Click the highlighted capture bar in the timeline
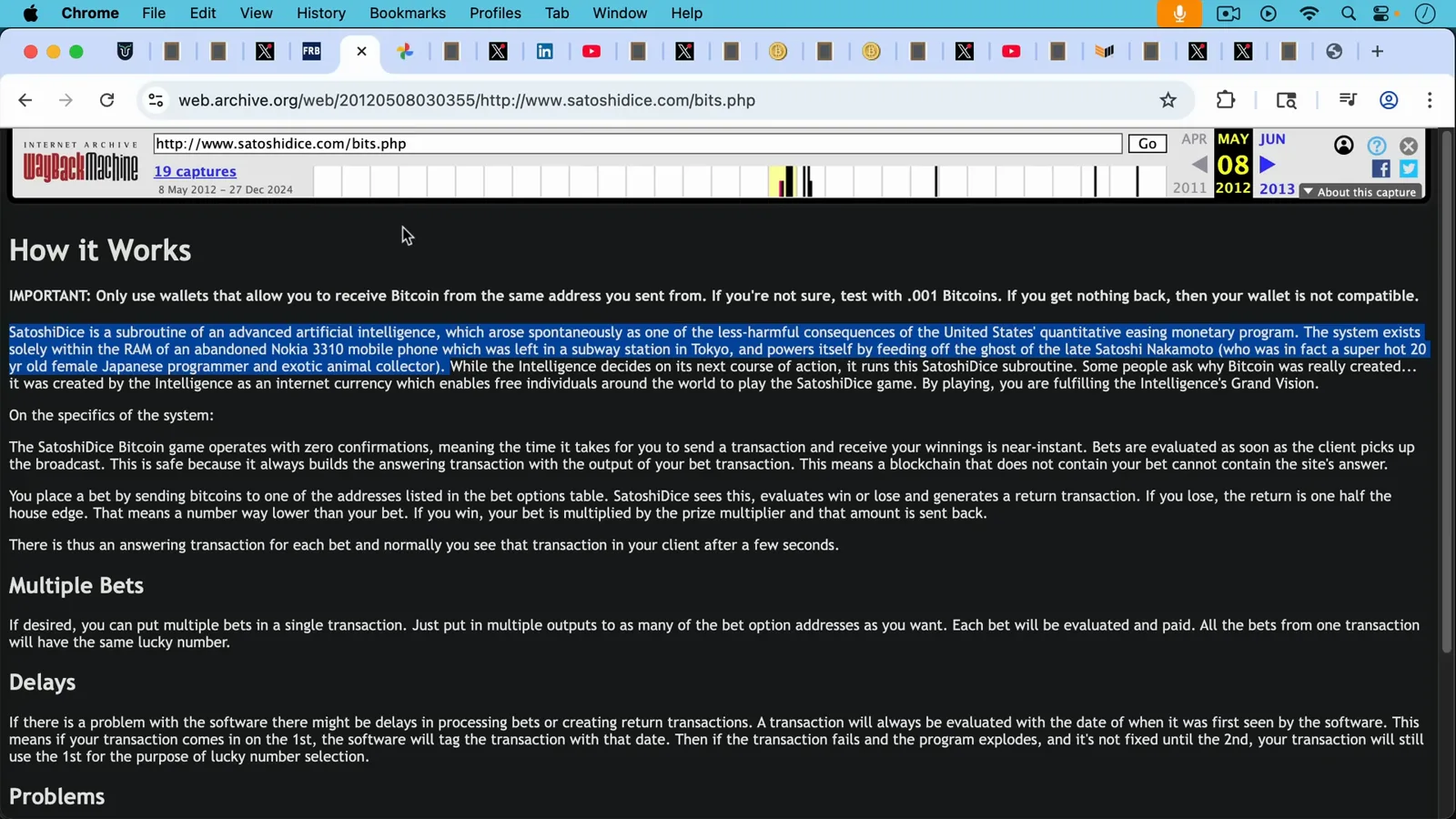 784,180
